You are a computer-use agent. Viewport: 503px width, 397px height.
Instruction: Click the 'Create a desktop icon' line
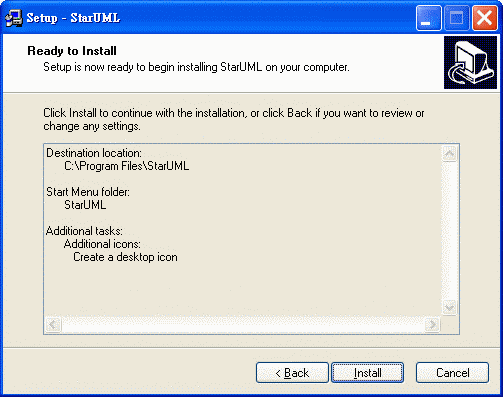(125, 257)
